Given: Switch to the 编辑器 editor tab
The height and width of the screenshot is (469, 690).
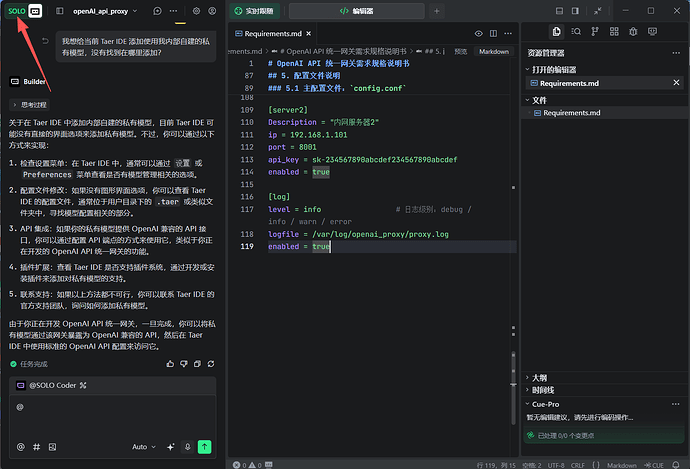Looking at the screenshot, I should (x=357, y=11).
